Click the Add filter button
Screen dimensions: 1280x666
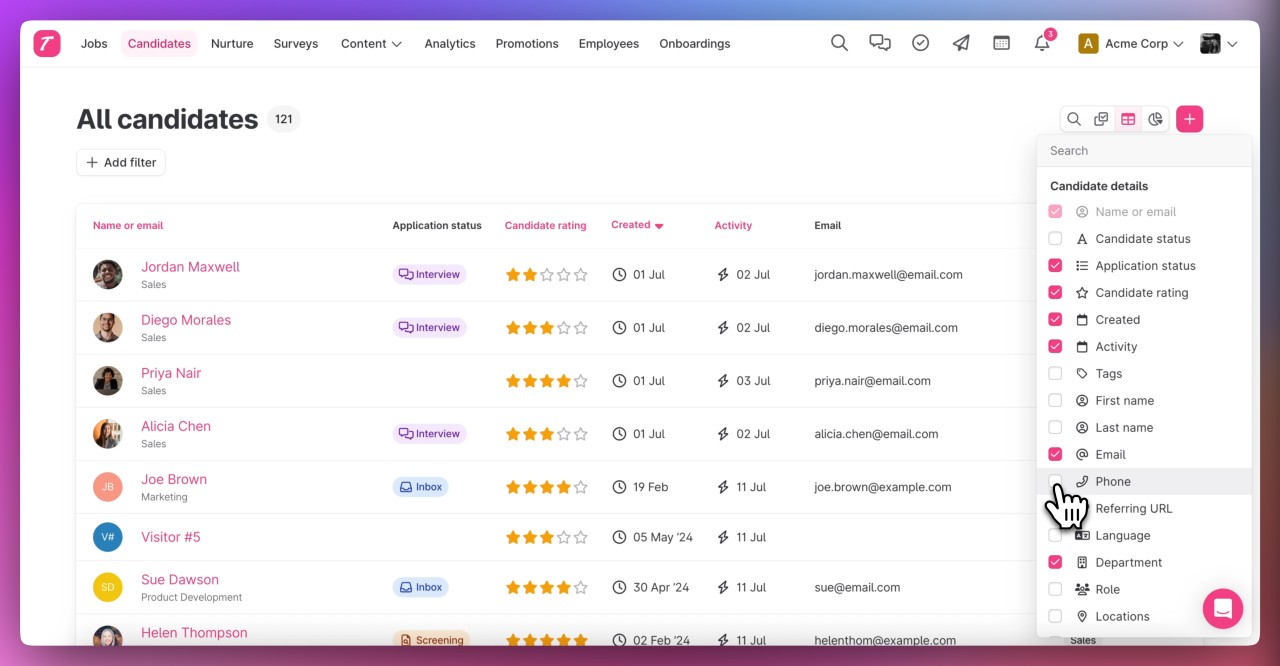121,162
